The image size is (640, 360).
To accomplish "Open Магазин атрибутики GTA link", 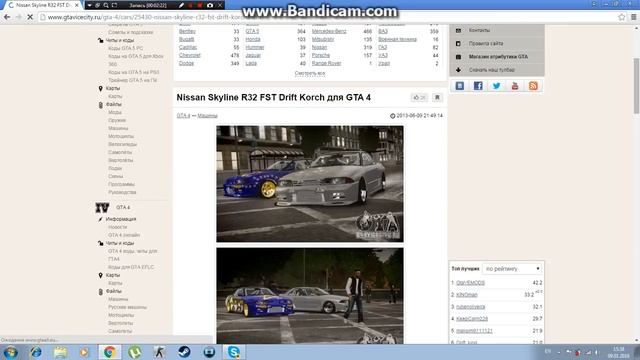I will pyautogui.click(x=498, y=57).
